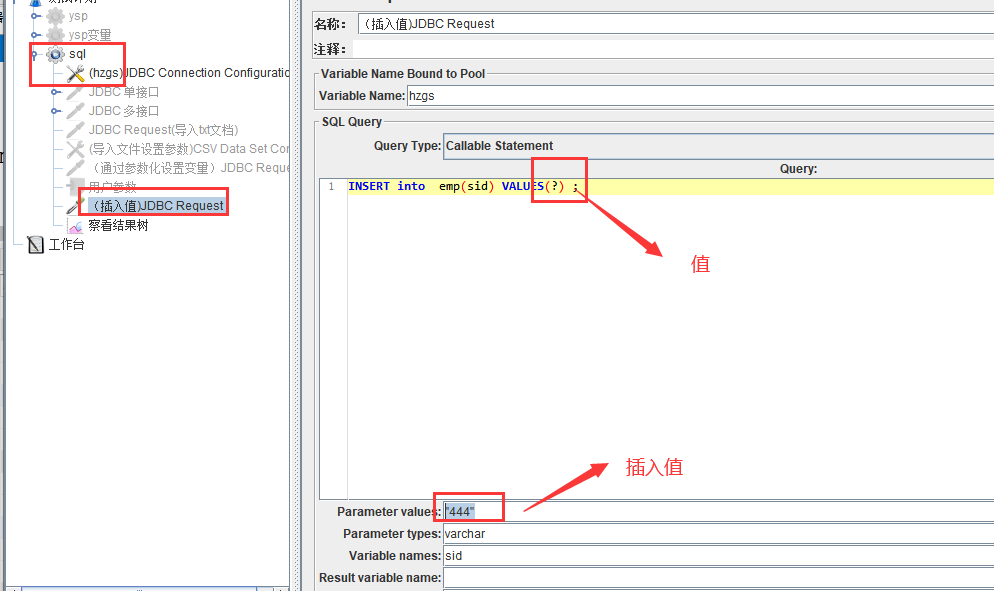994x591 pixels.
Task: Click the Parameter values field
Action: click(x=718, y=512)
